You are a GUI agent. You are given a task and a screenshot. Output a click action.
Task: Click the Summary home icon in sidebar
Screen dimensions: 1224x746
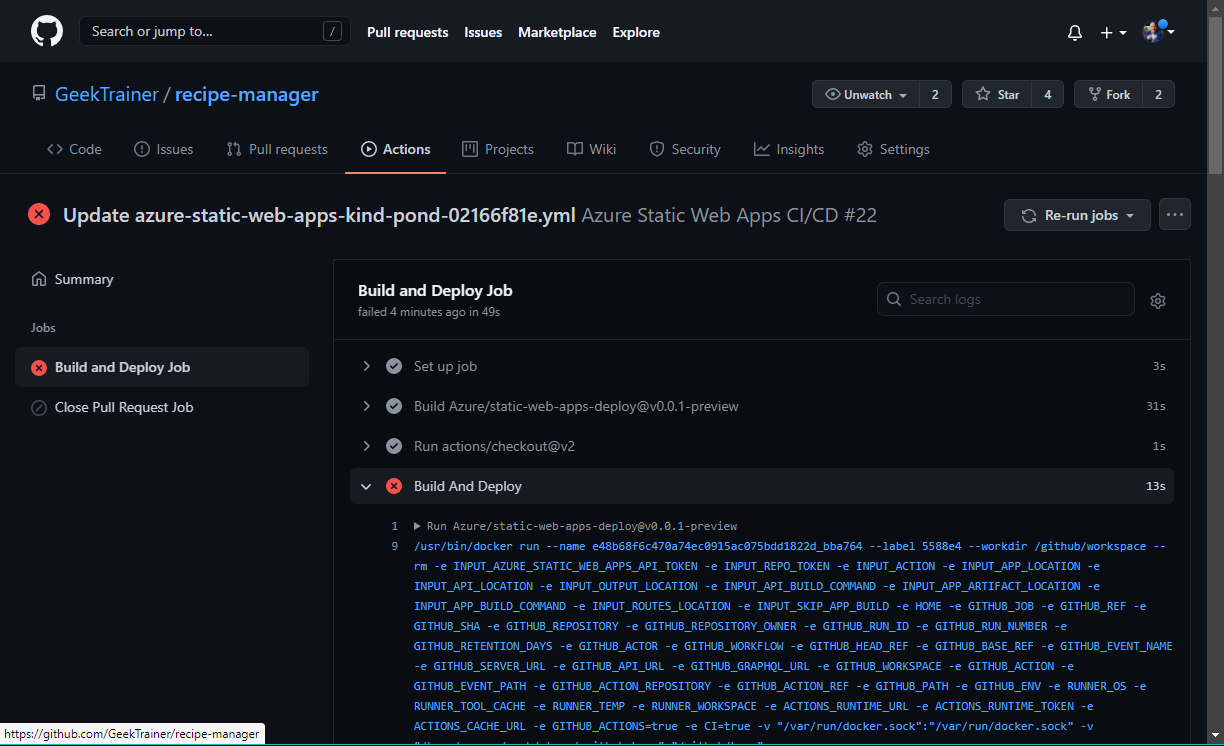39,279
